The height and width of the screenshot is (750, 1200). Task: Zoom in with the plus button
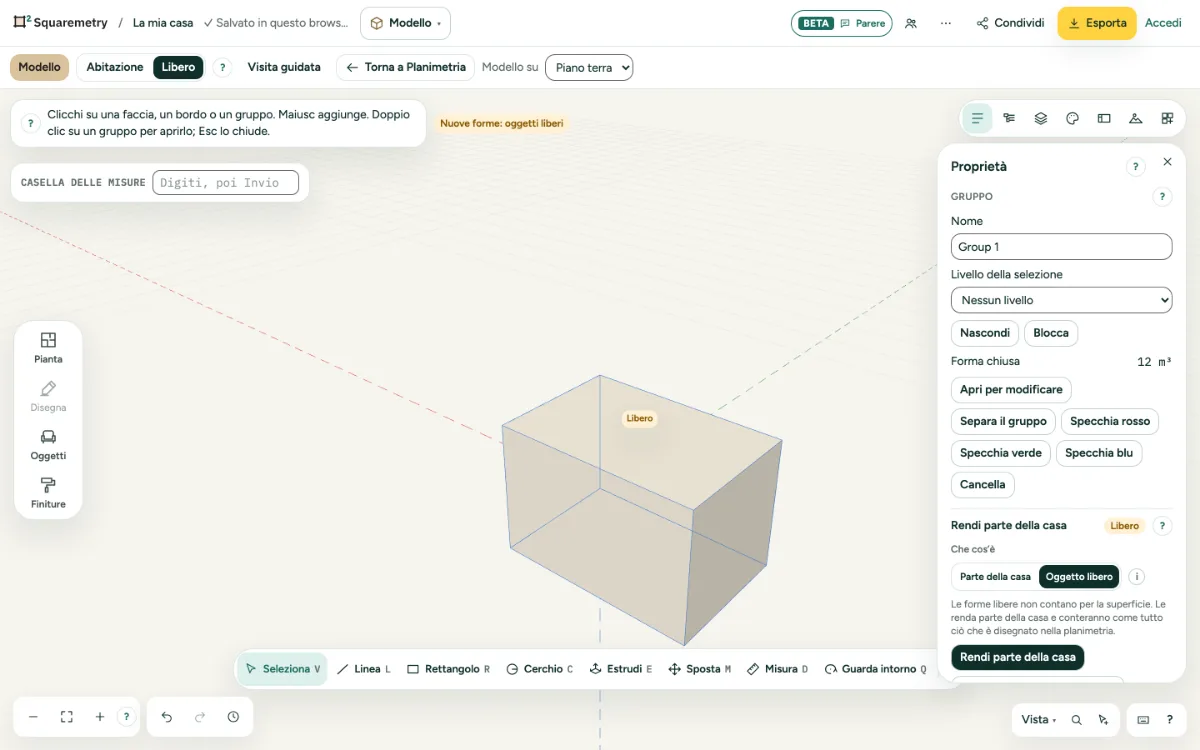tap(100, 717)
